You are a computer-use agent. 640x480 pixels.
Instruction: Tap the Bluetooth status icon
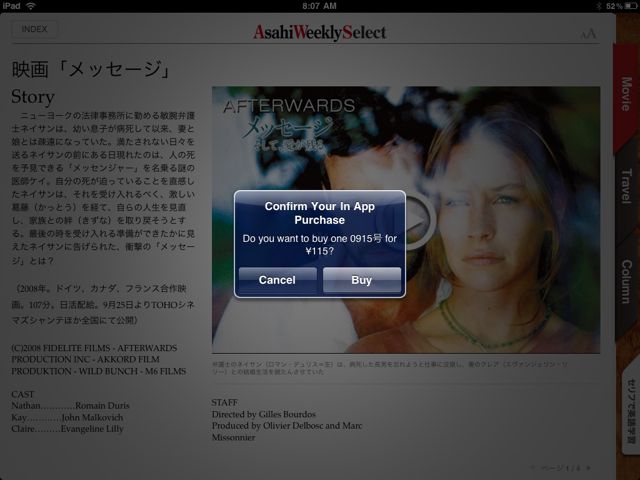599,6
